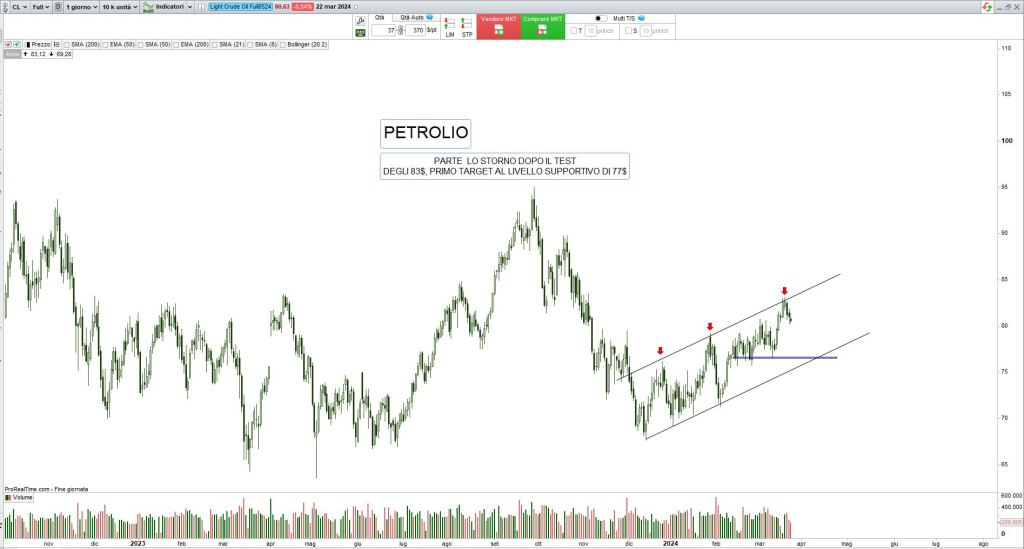Open the Full session dropdown
The height and width of the screenshot is (549, 1024).
(x=41, y=7)
